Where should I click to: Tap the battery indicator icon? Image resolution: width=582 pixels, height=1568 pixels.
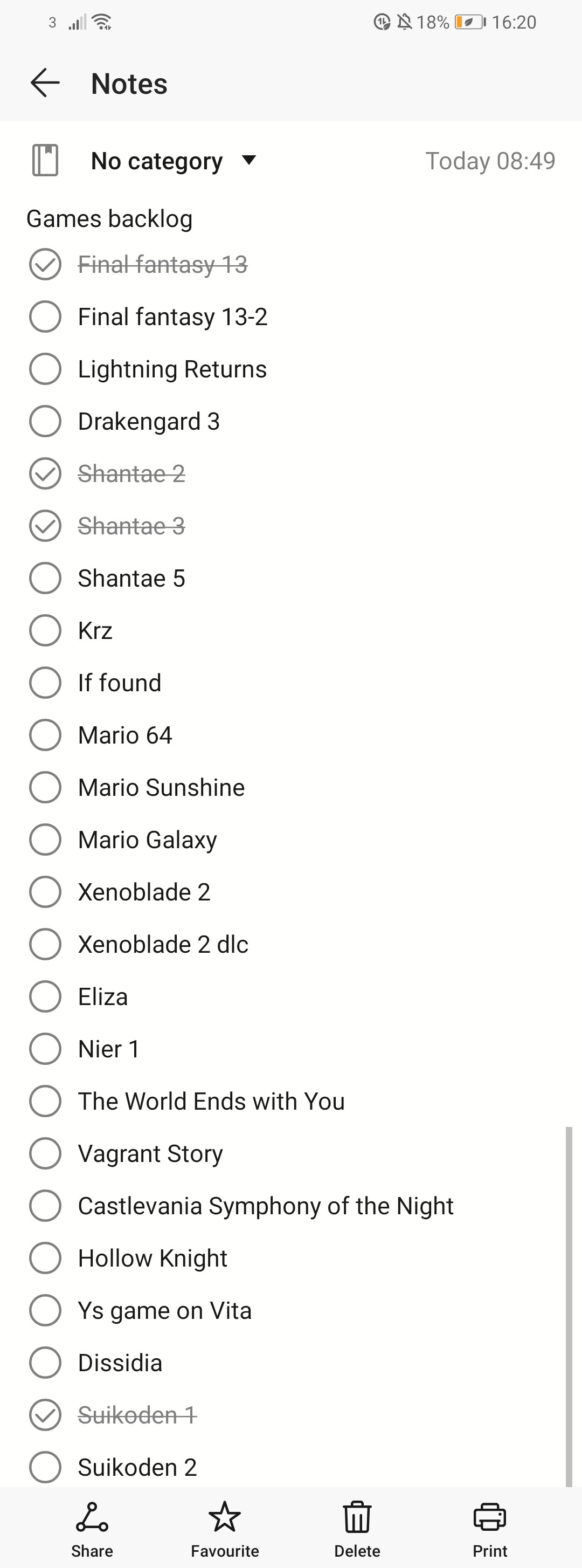click(x=470, y=23)
